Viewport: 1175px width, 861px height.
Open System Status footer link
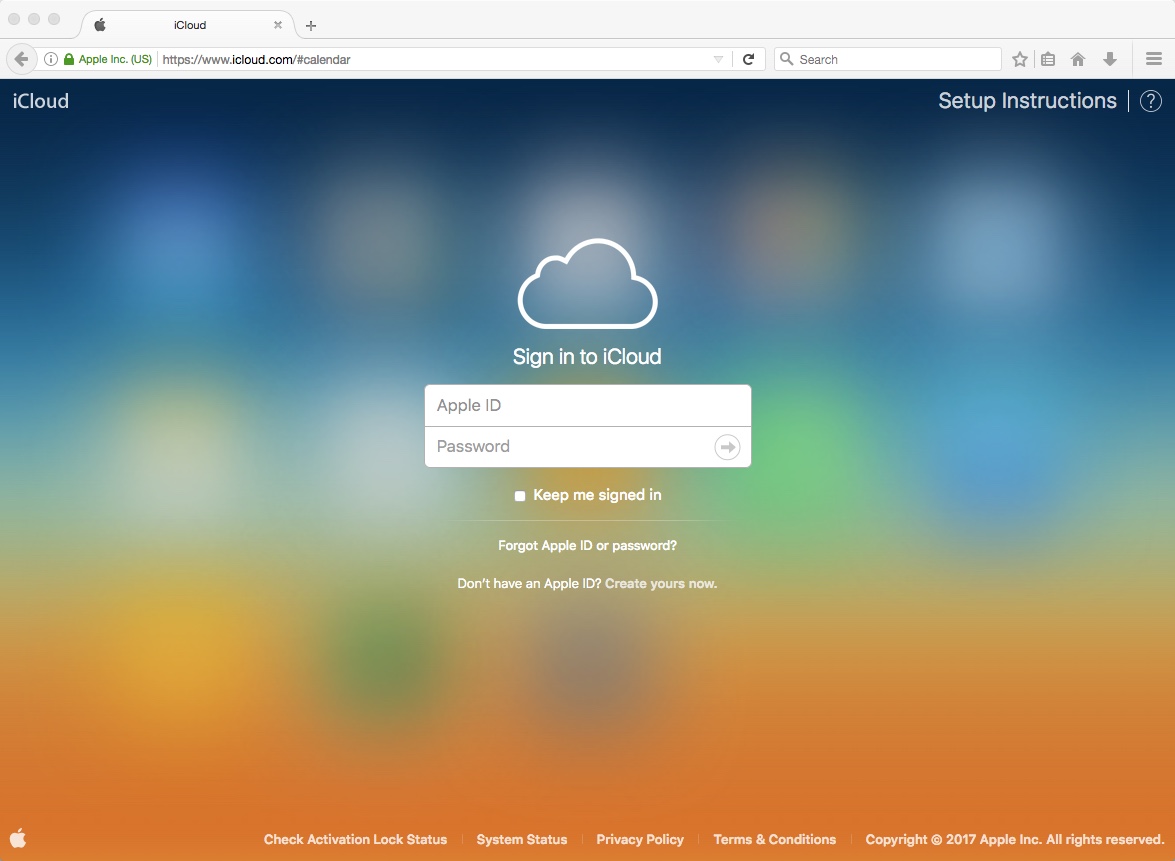[x=522, y=839]
